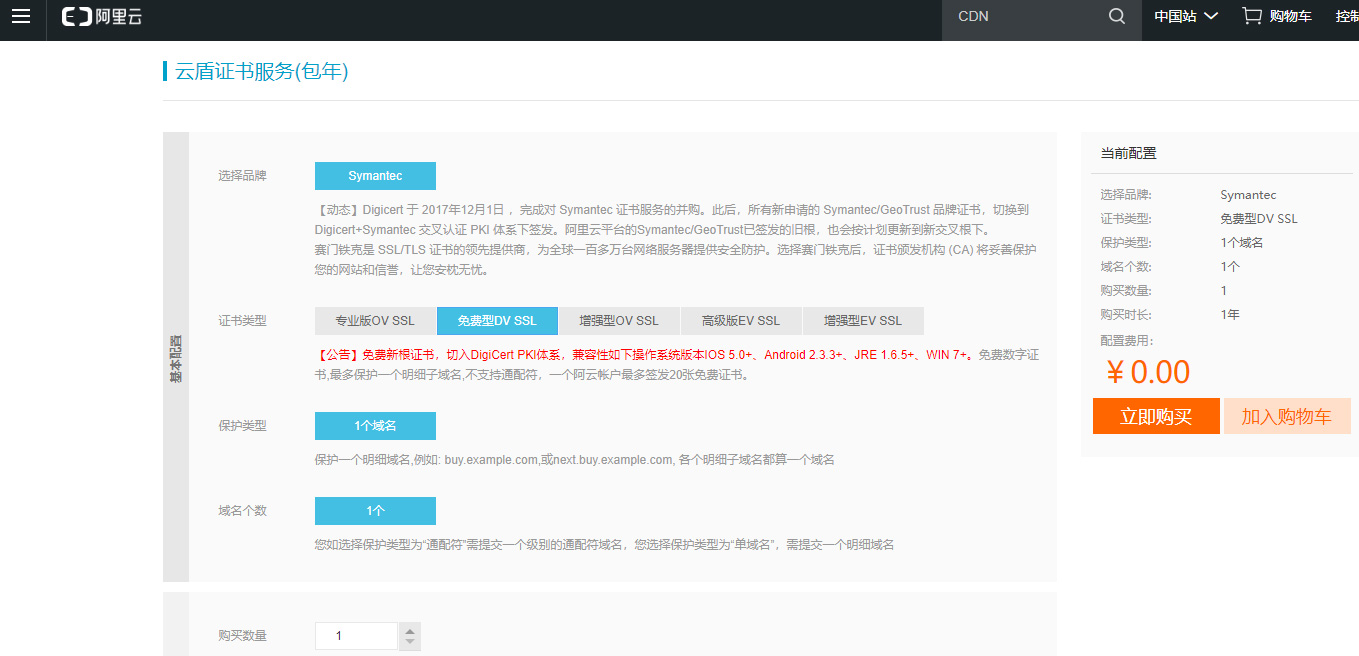Click the 当前配置 panel heading
The image size is (1359, 656).
pyautogui.click(x=1128, y=153)
